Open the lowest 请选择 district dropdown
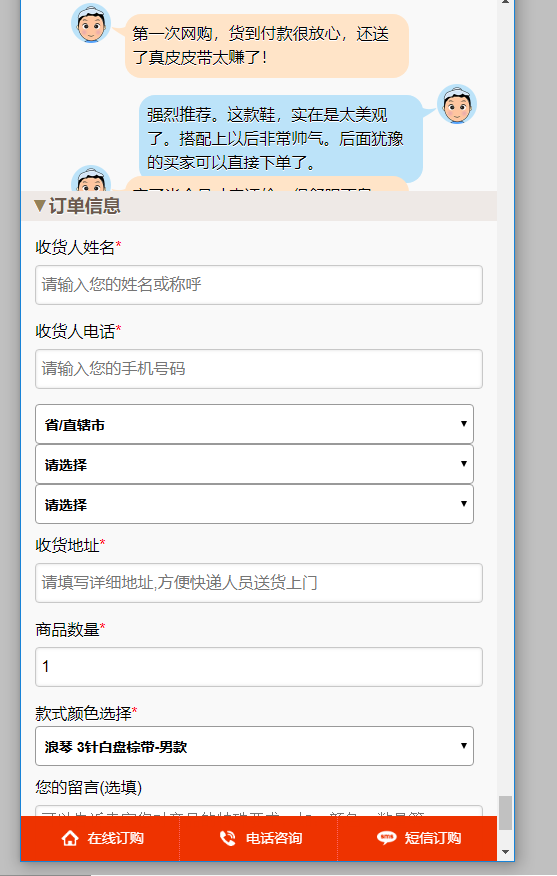The image size is (557, 876). point(254,504)
